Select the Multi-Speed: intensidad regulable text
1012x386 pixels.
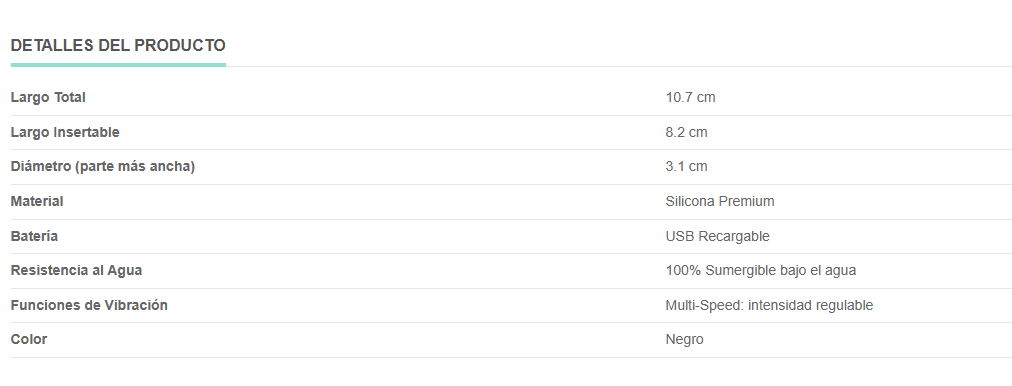coord(769,305)
